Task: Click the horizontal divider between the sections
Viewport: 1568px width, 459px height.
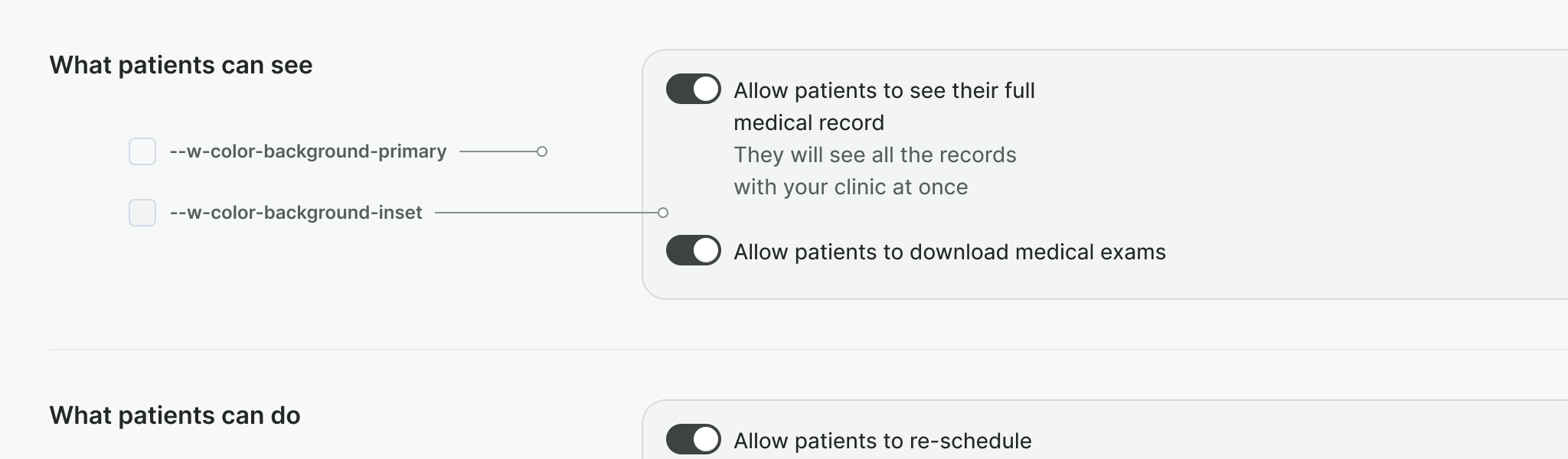Action: 766,350
